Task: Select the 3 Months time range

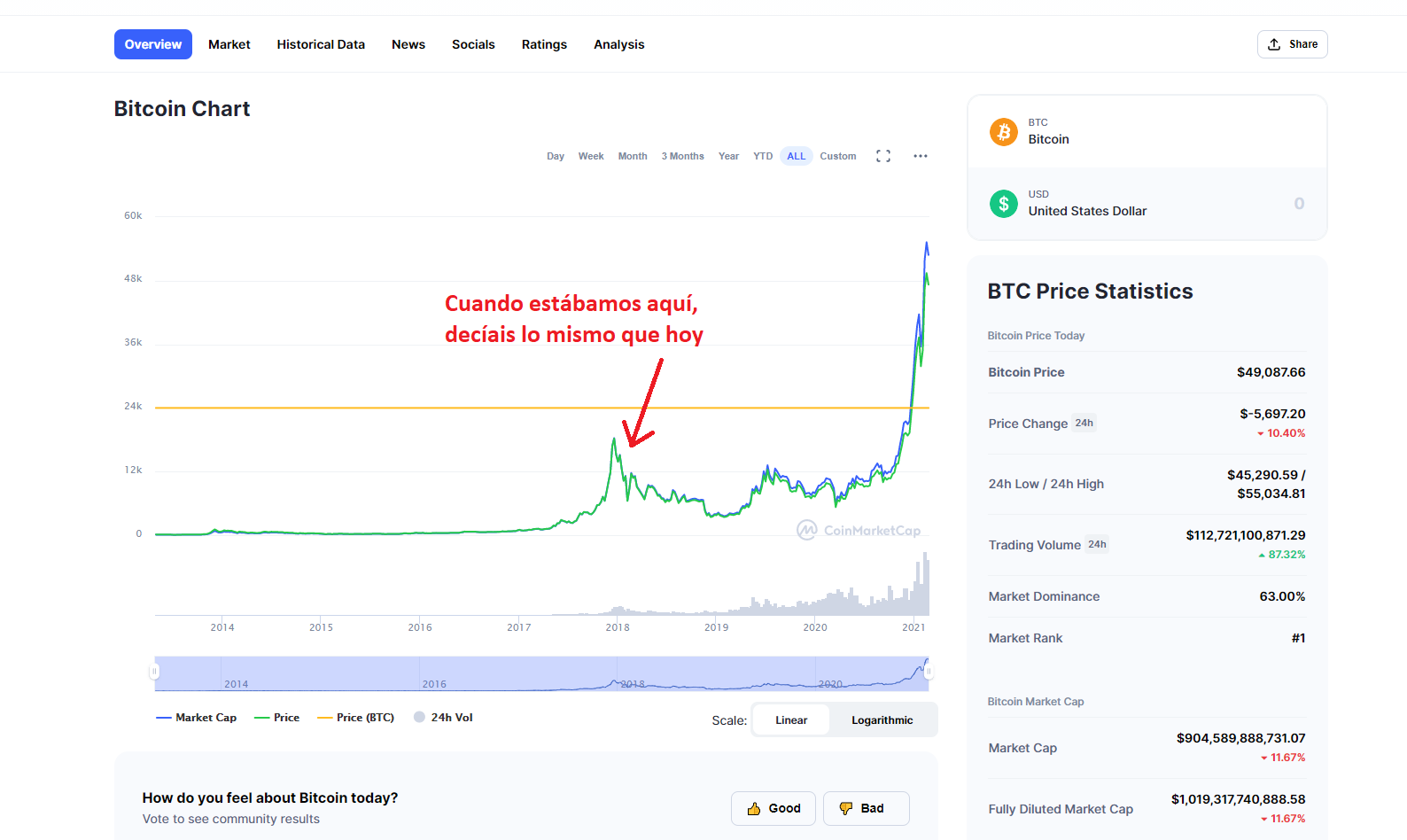Action: (x=682, y=156)
